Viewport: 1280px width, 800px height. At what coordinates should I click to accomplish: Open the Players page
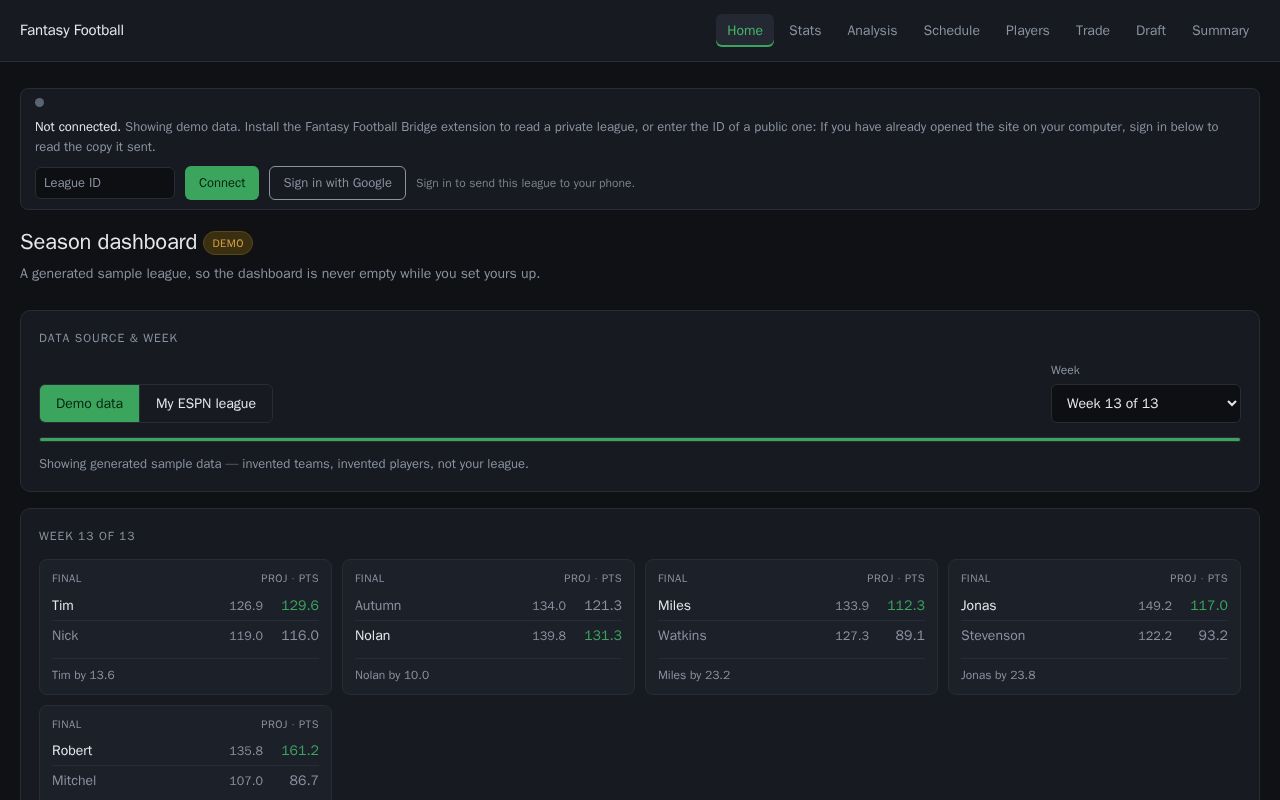[x=1027, y=30]
